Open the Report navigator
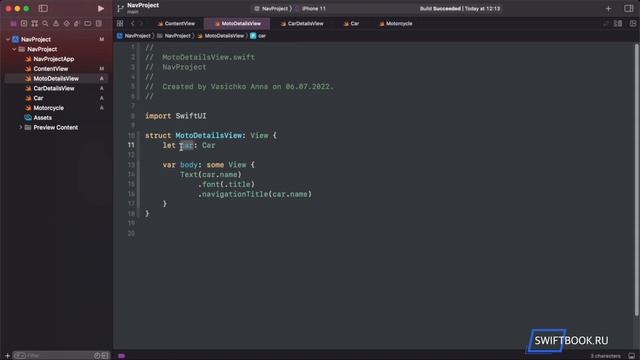640x360 pixels. pyautogui.click(x=98, y=24)
